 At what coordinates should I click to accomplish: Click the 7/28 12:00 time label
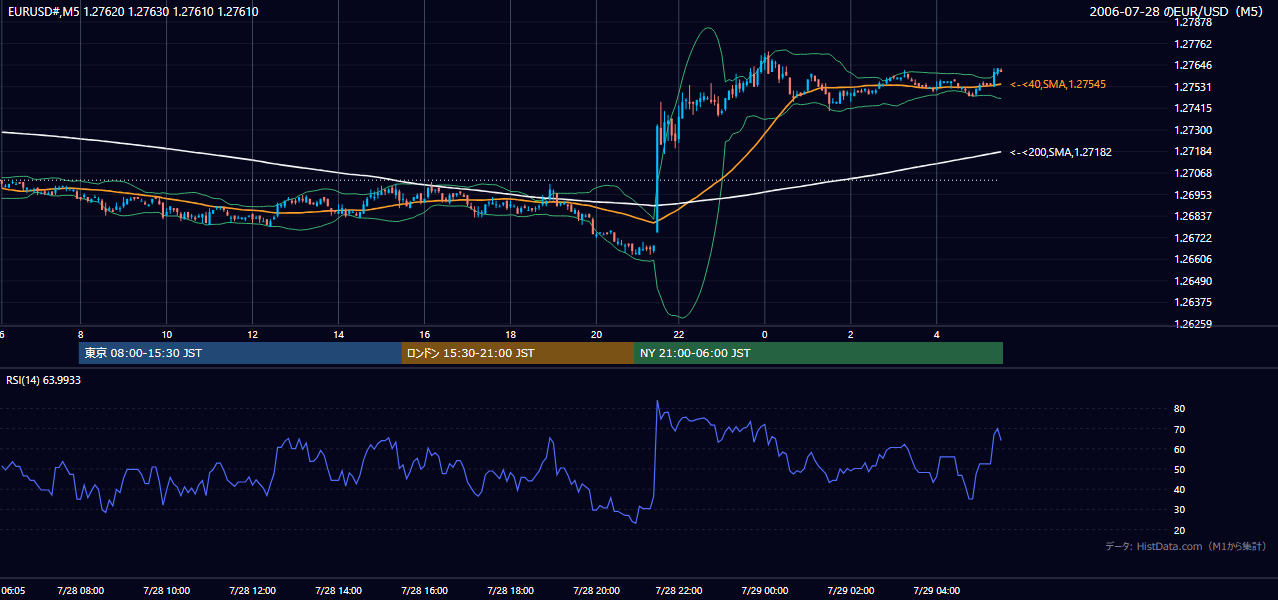click(252, 591)
